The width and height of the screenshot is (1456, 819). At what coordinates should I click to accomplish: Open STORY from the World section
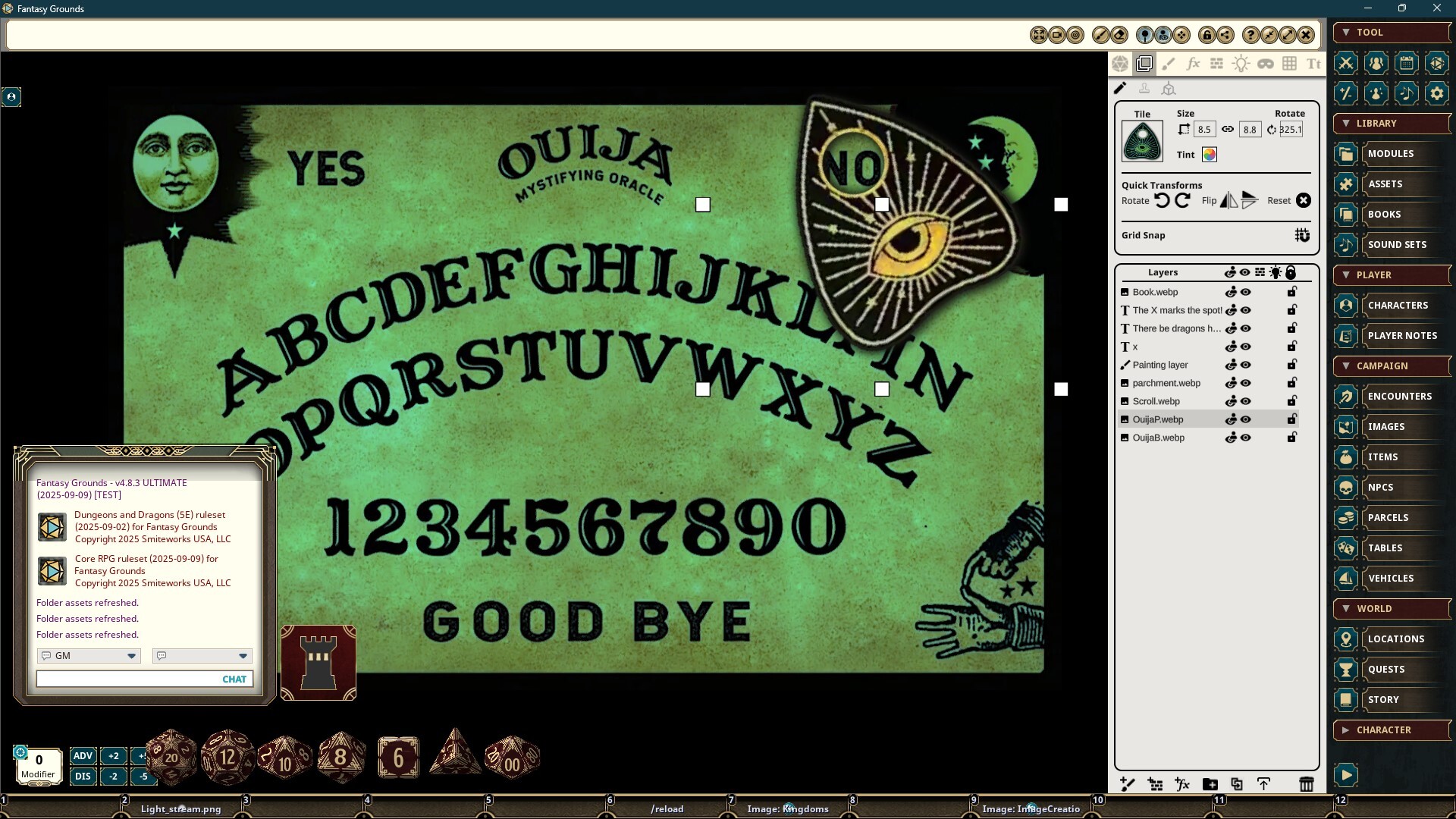click(1384, 699)
